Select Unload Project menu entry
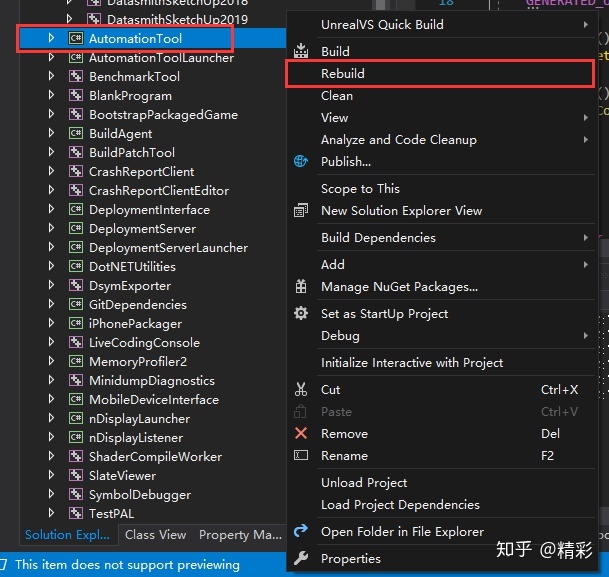Image resolution: width=609 pixels, height=577 pixels. click(x=442, y=483)
